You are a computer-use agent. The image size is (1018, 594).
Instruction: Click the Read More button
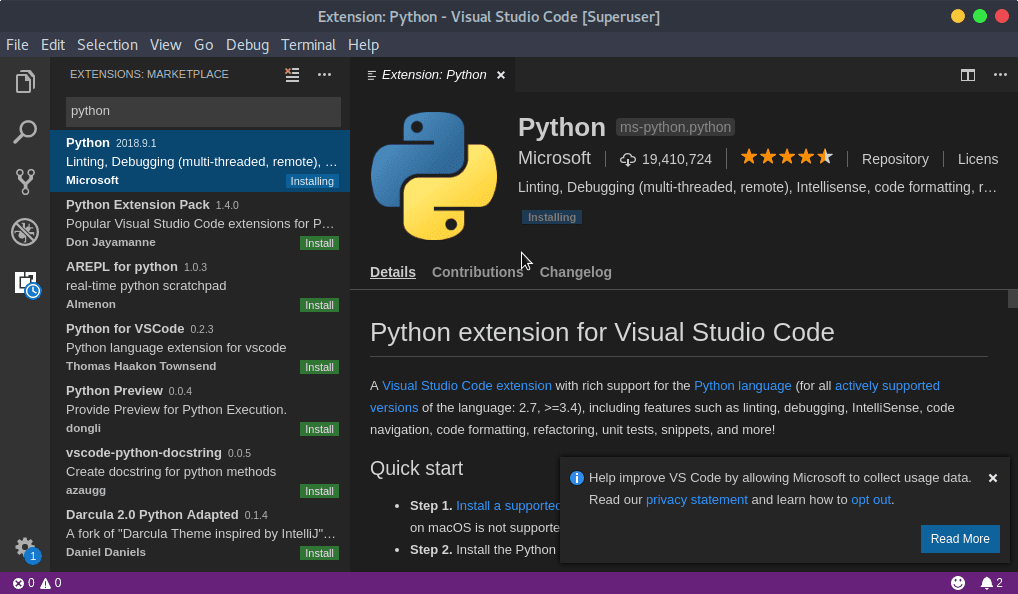[959, 539]
